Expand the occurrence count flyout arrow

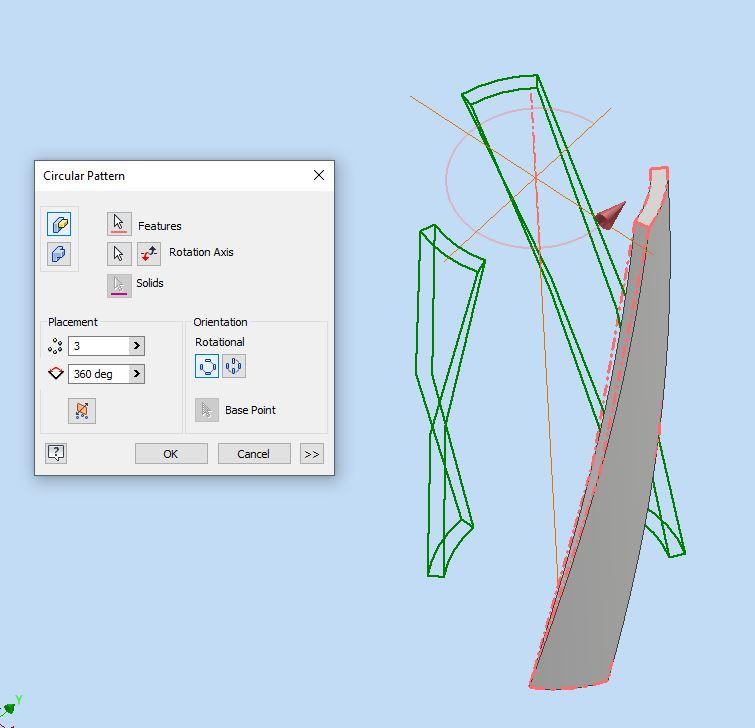(x=137, y=346)
